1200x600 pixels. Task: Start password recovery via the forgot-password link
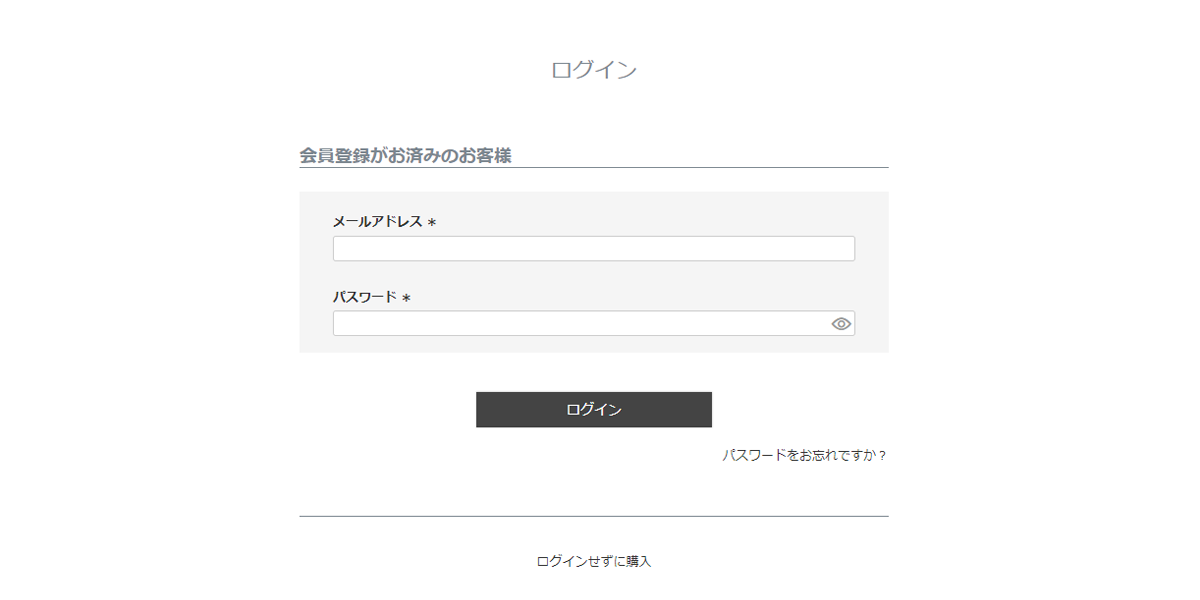coord(805,455)
